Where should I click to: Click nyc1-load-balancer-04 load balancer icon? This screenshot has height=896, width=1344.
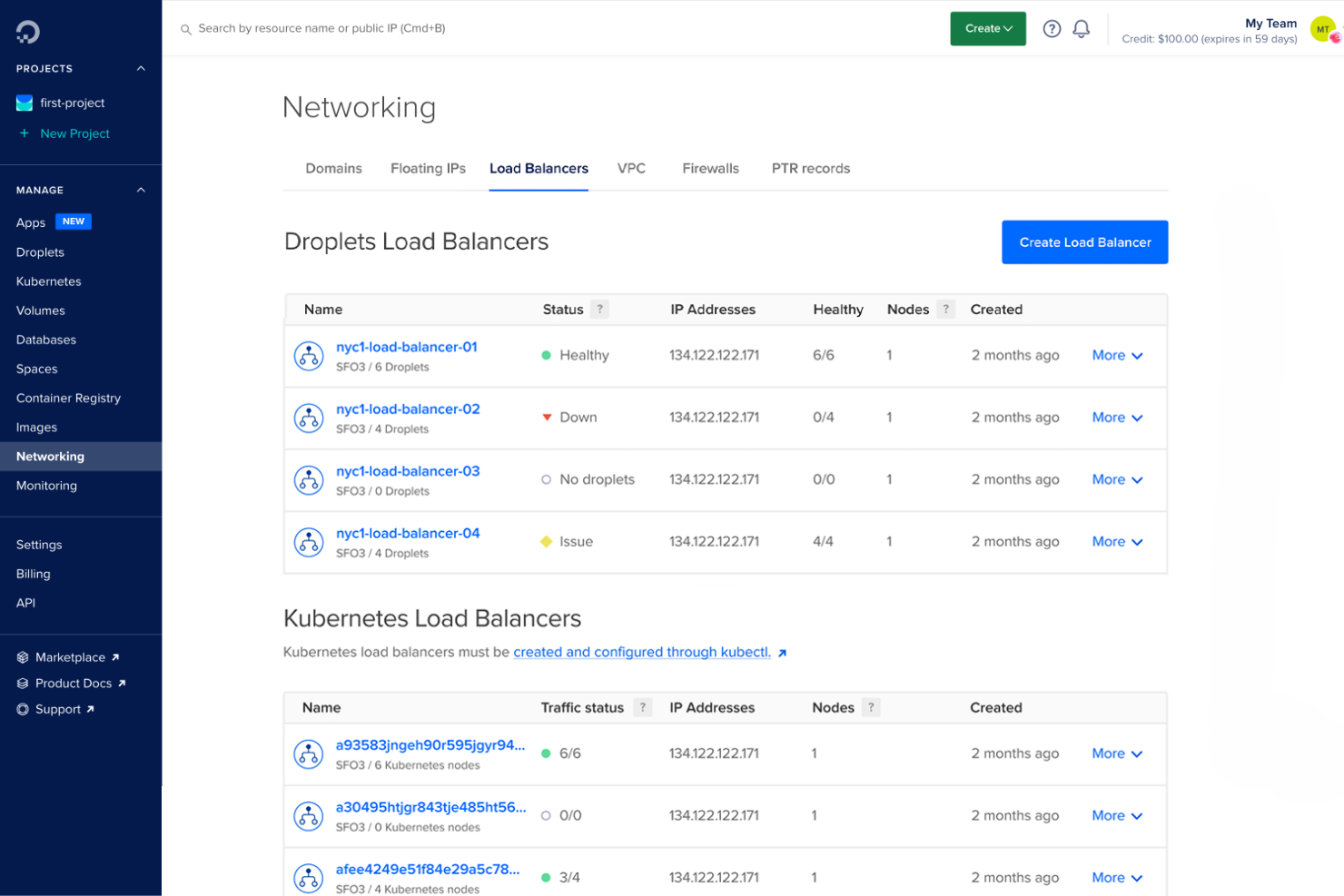coord(309,542)
